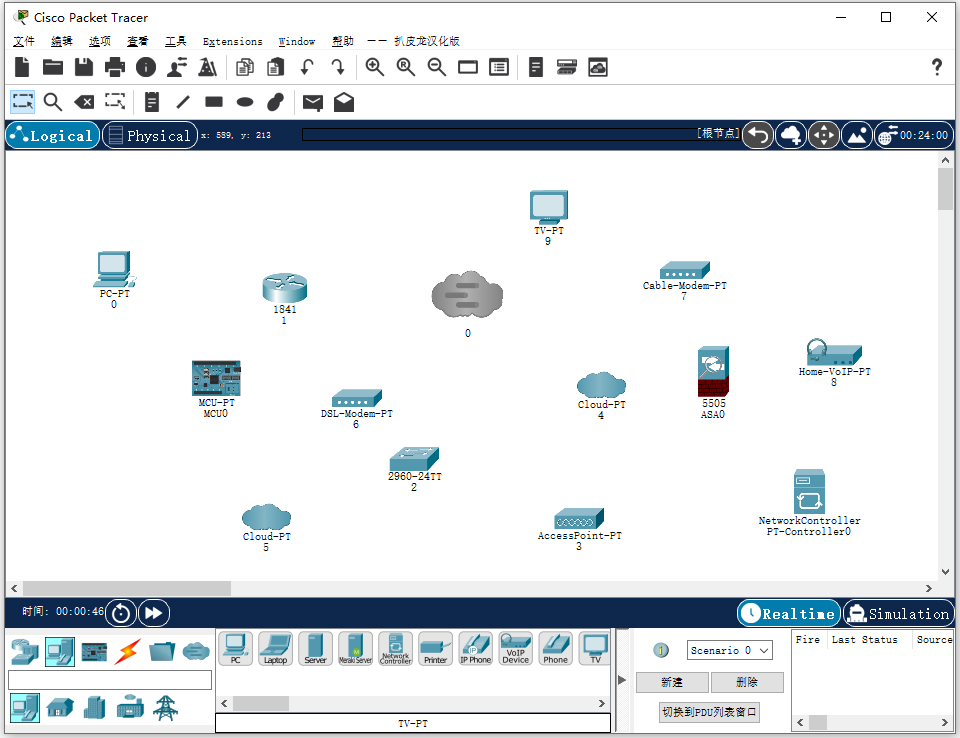Select the TV-PT end device icon
Image resolution: width=960 pixels, height=738 pixels.
tap(595, 649)
